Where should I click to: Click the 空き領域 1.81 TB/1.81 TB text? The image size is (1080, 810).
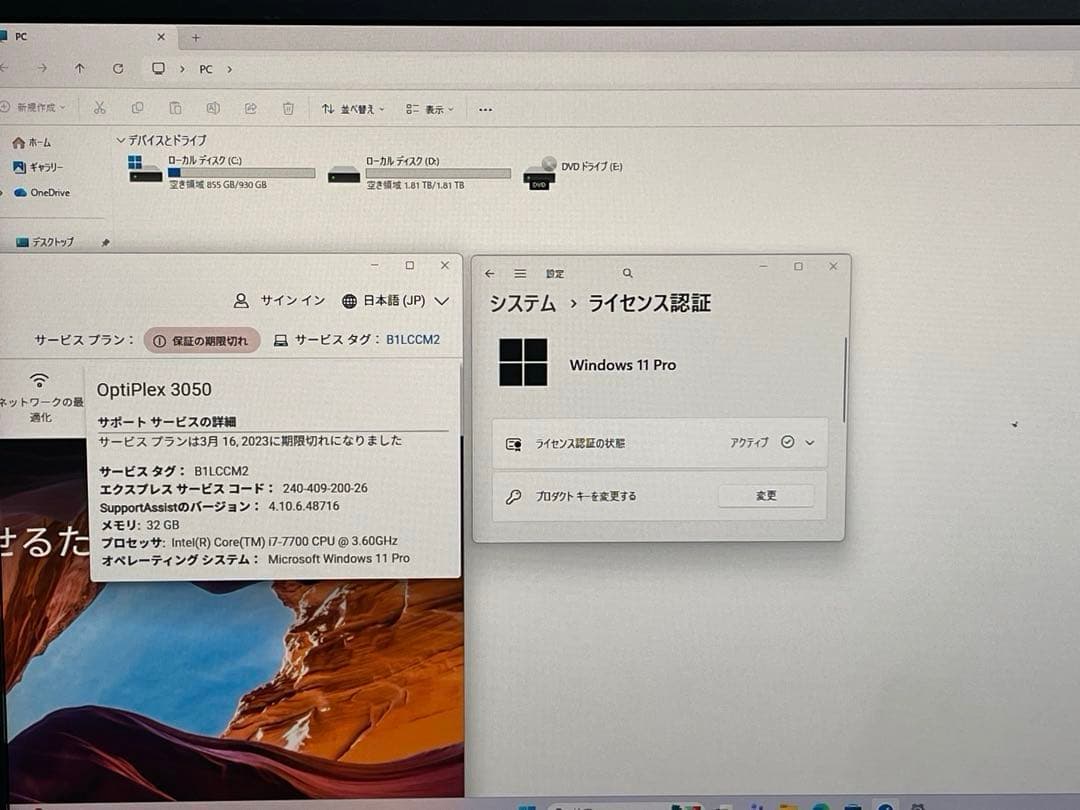pos(415,186)
